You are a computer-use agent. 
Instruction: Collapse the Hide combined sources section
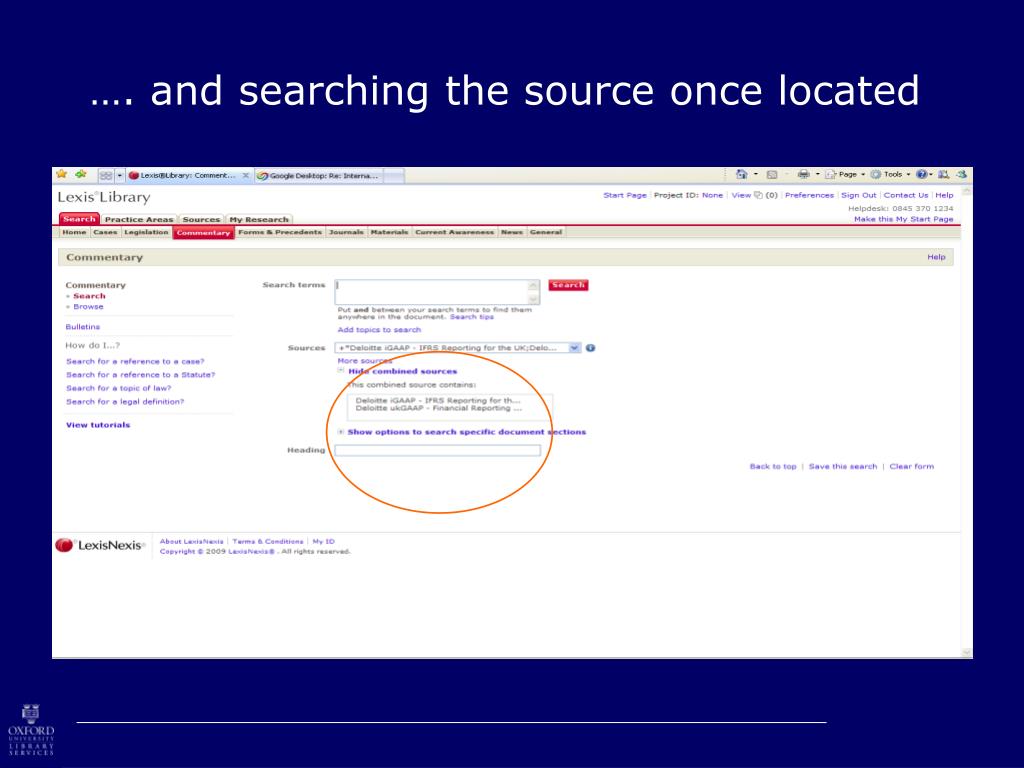point(402,371)
